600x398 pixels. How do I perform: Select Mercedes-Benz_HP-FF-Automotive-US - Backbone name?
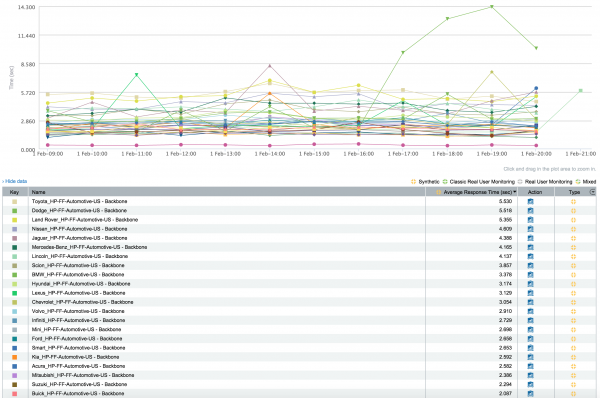click(90, 247)
